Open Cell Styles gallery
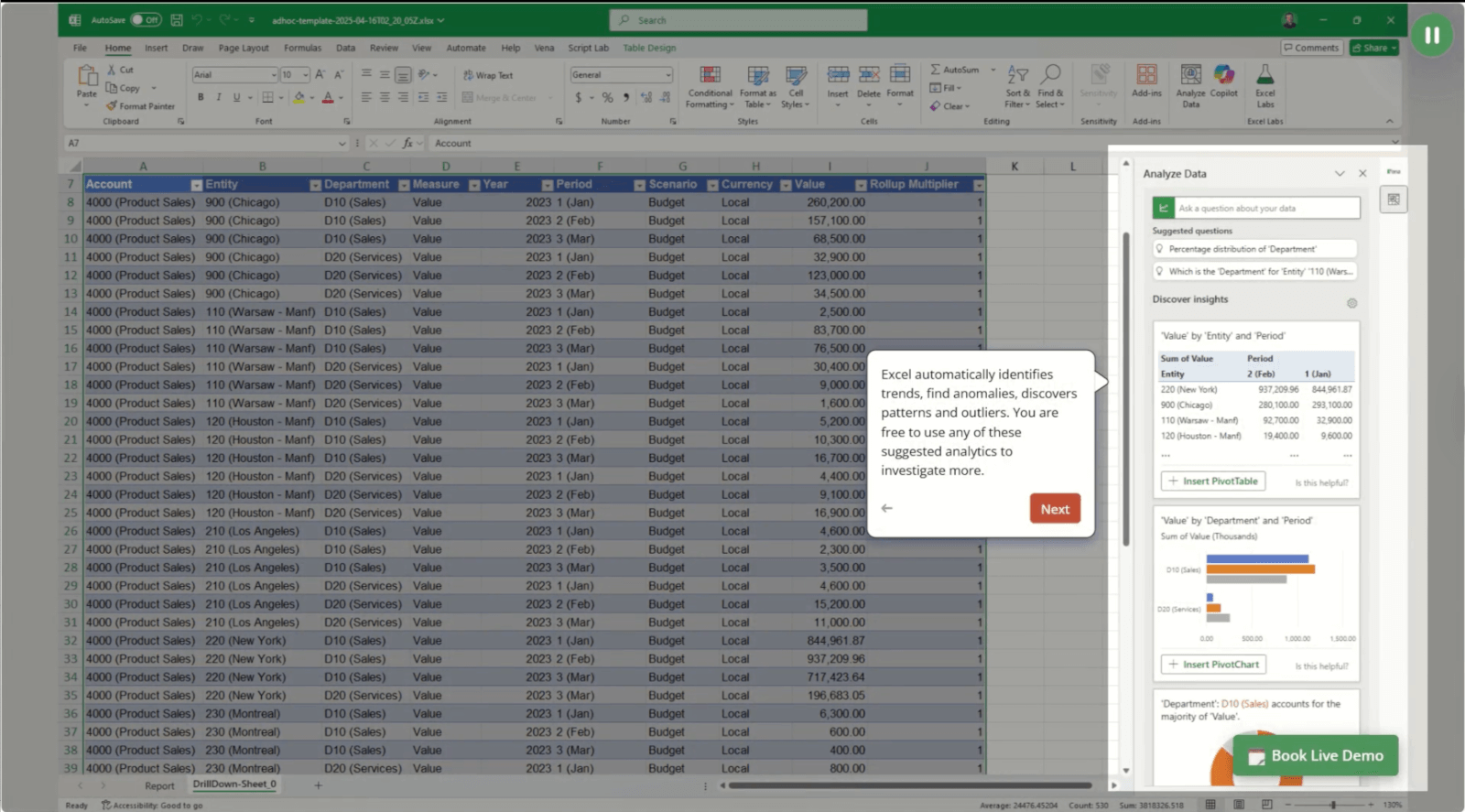Screen dimensions: 1465x812 (x=796, y=87)
